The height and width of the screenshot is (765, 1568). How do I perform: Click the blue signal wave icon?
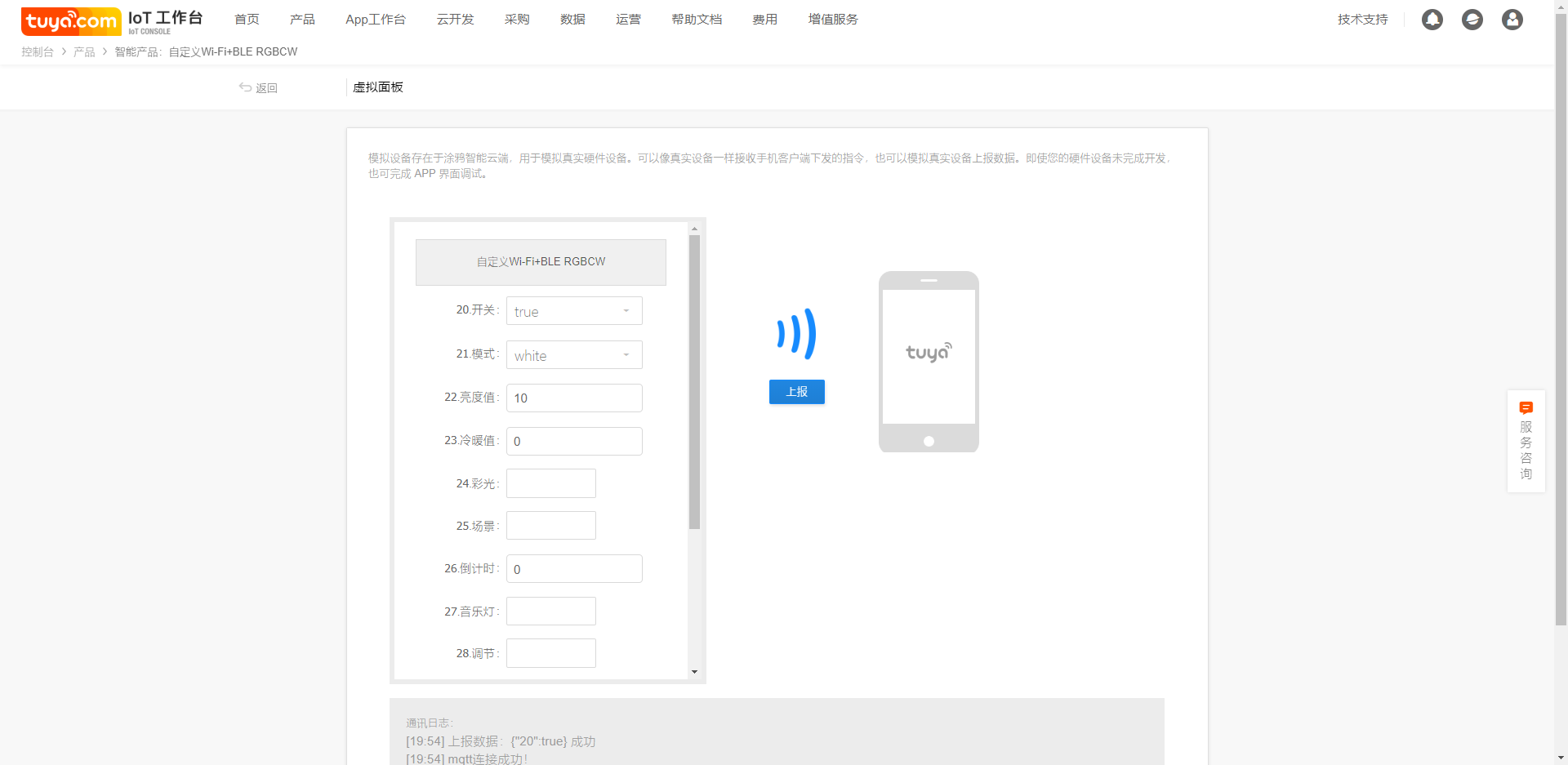coord(796,334)
